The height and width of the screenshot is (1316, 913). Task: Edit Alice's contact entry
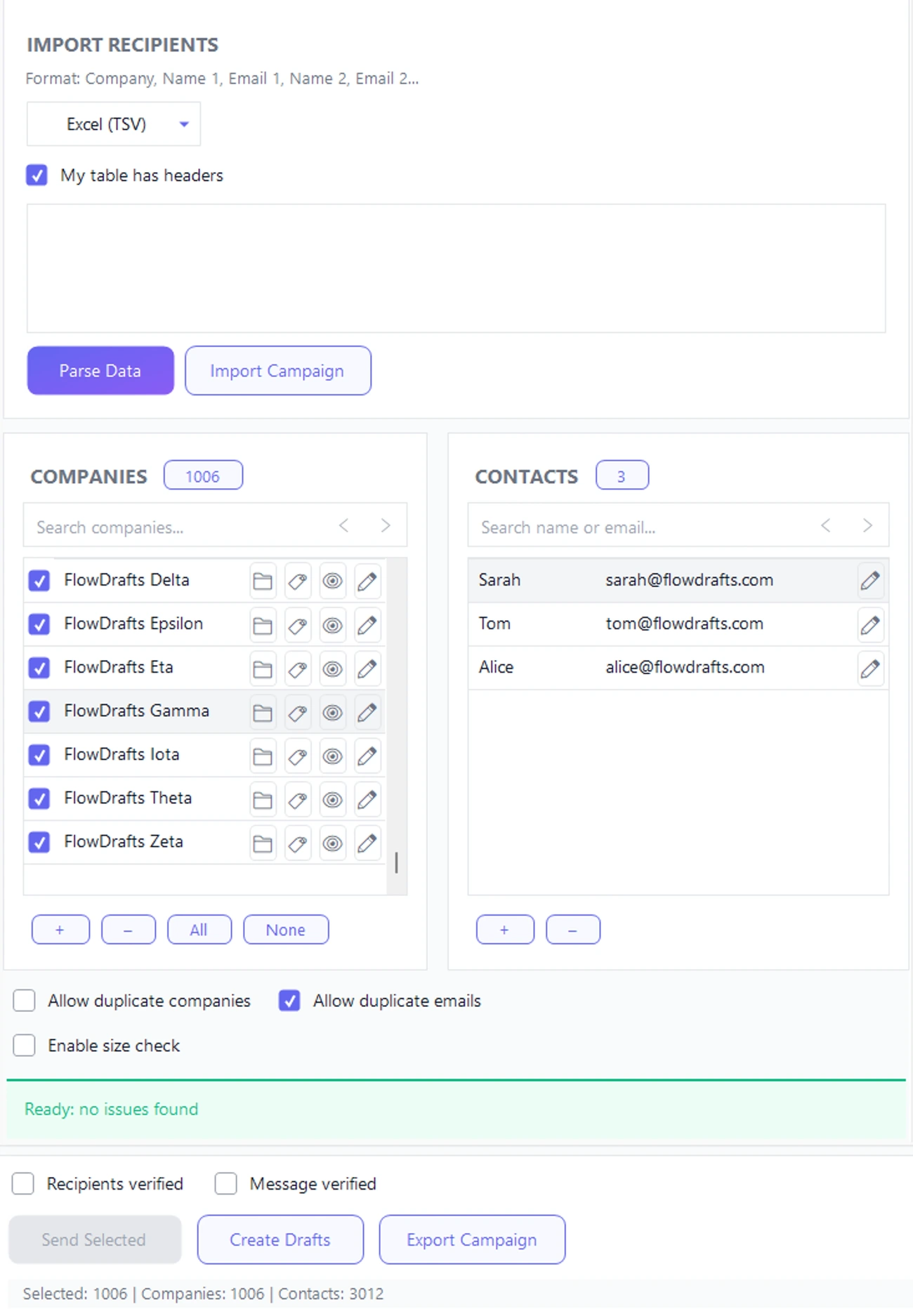869,668
